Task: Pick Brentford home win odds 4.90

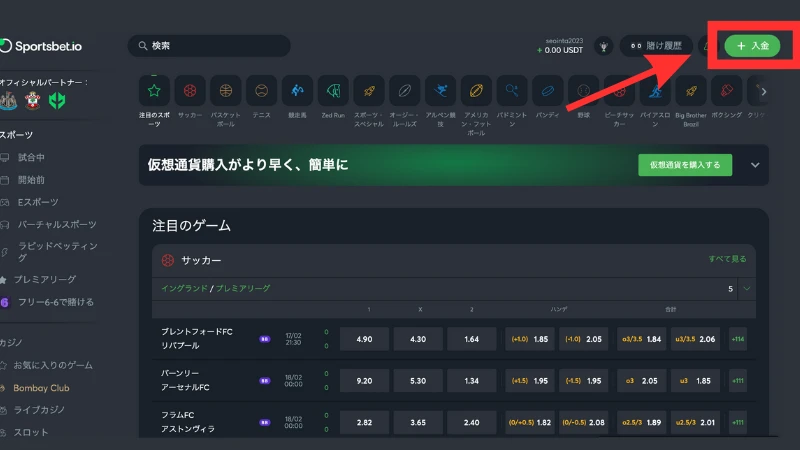Action: (x=364, y=339)
